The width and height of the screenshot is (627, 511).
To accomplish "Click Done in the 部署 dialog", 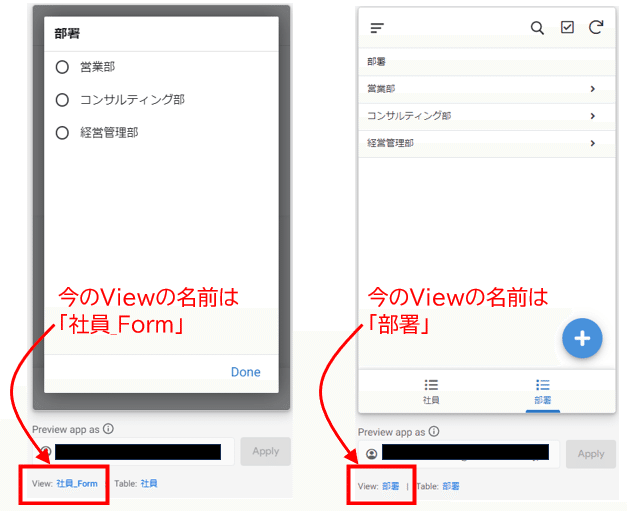I will 246,372.
